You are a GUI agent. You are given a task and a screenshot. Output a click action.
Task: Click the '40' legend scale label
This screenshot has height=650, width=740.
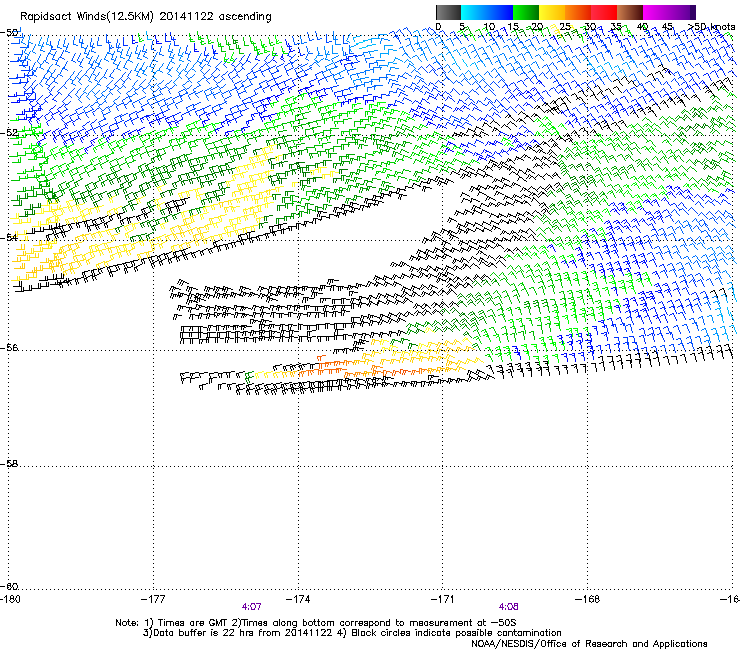pyautogui.click(x=642, y=27)
